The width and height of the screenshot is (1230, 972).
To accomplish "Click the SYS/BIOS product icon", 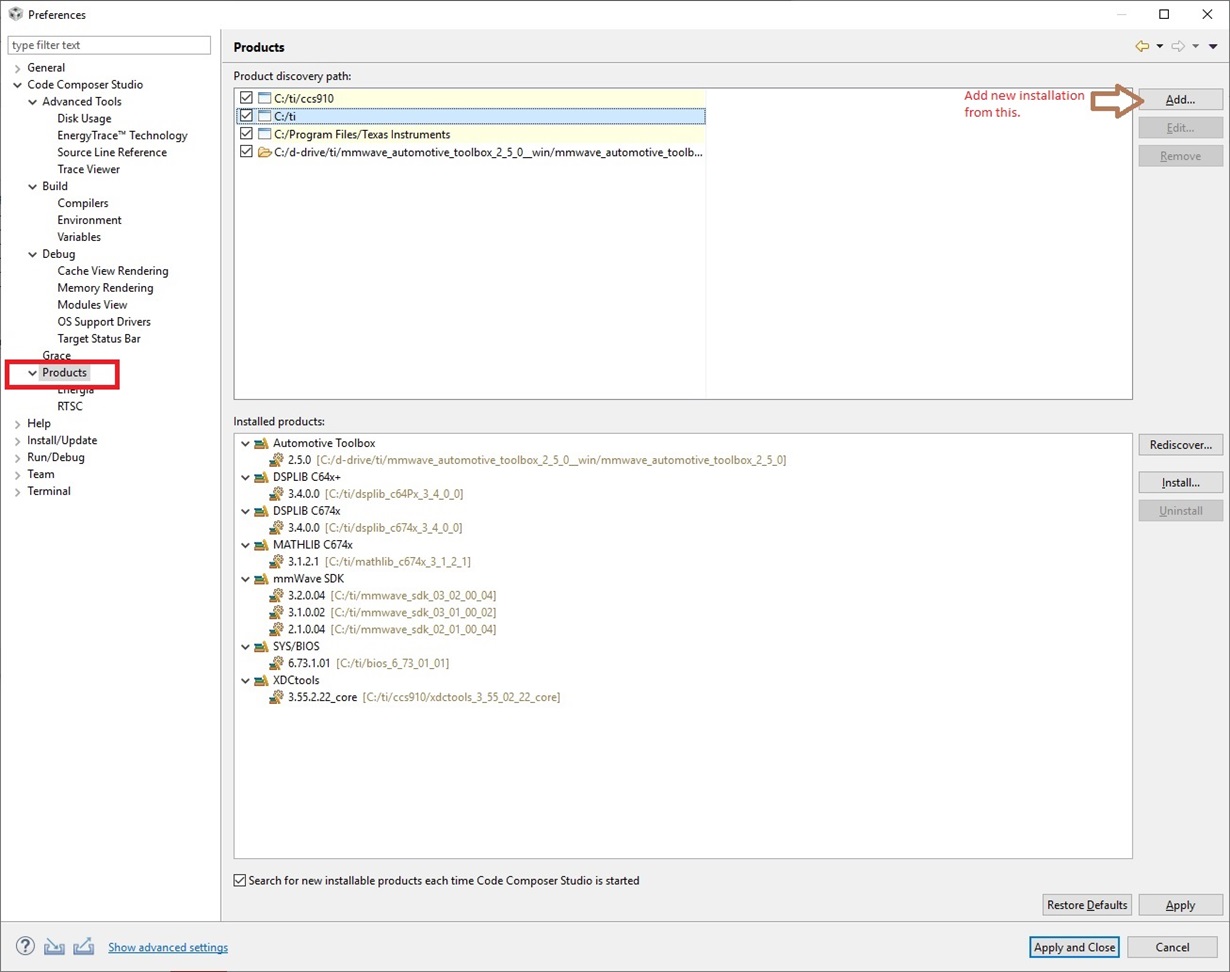I will [261, 647].
